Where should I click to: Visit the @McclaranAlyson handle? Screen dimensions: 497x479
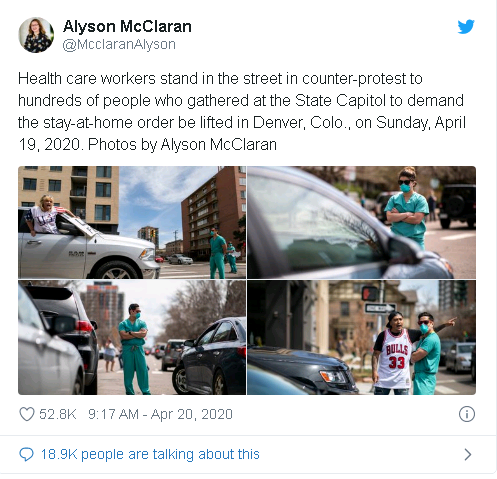119,44
